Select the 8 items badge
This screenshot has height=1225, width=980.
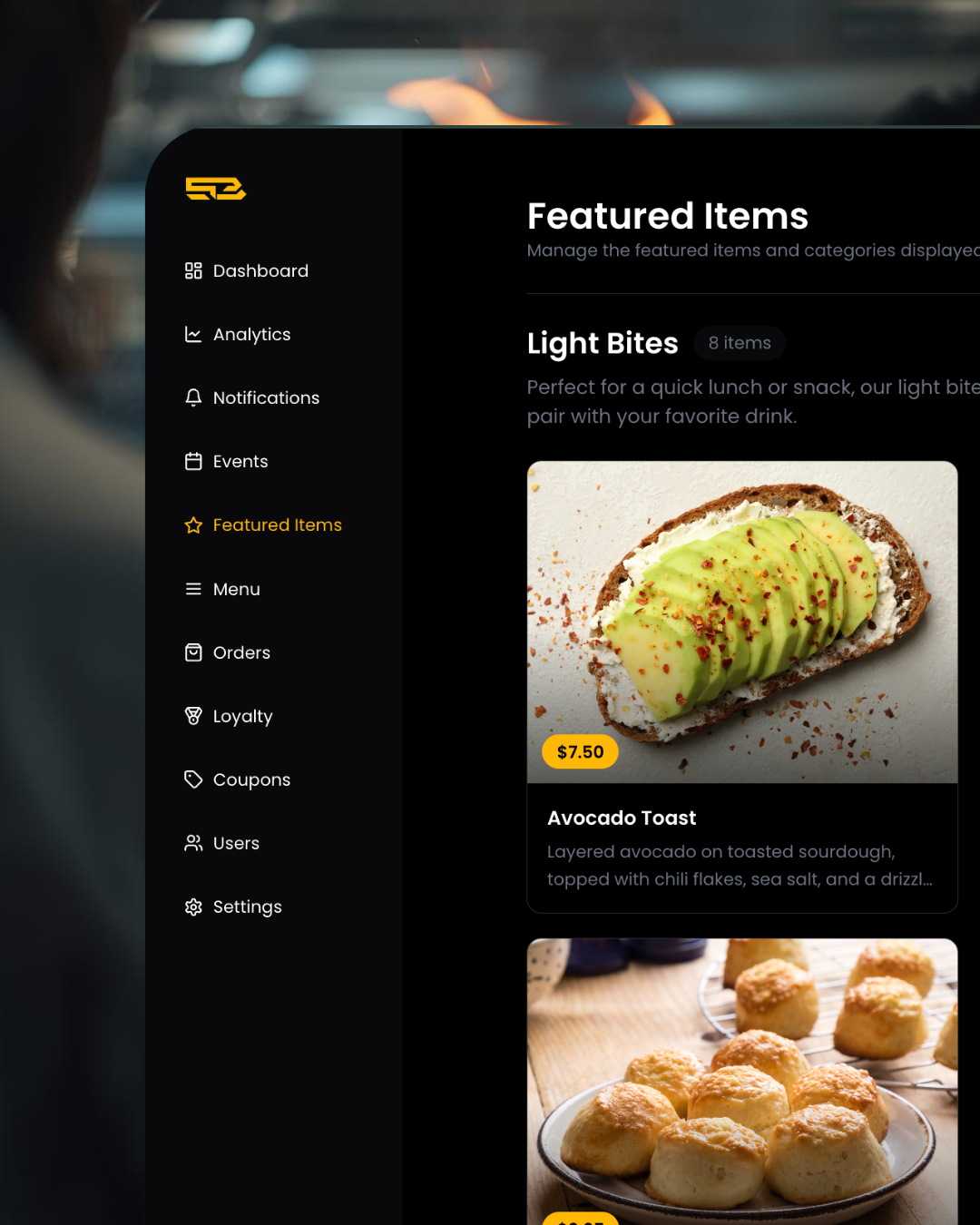point(740,343)
